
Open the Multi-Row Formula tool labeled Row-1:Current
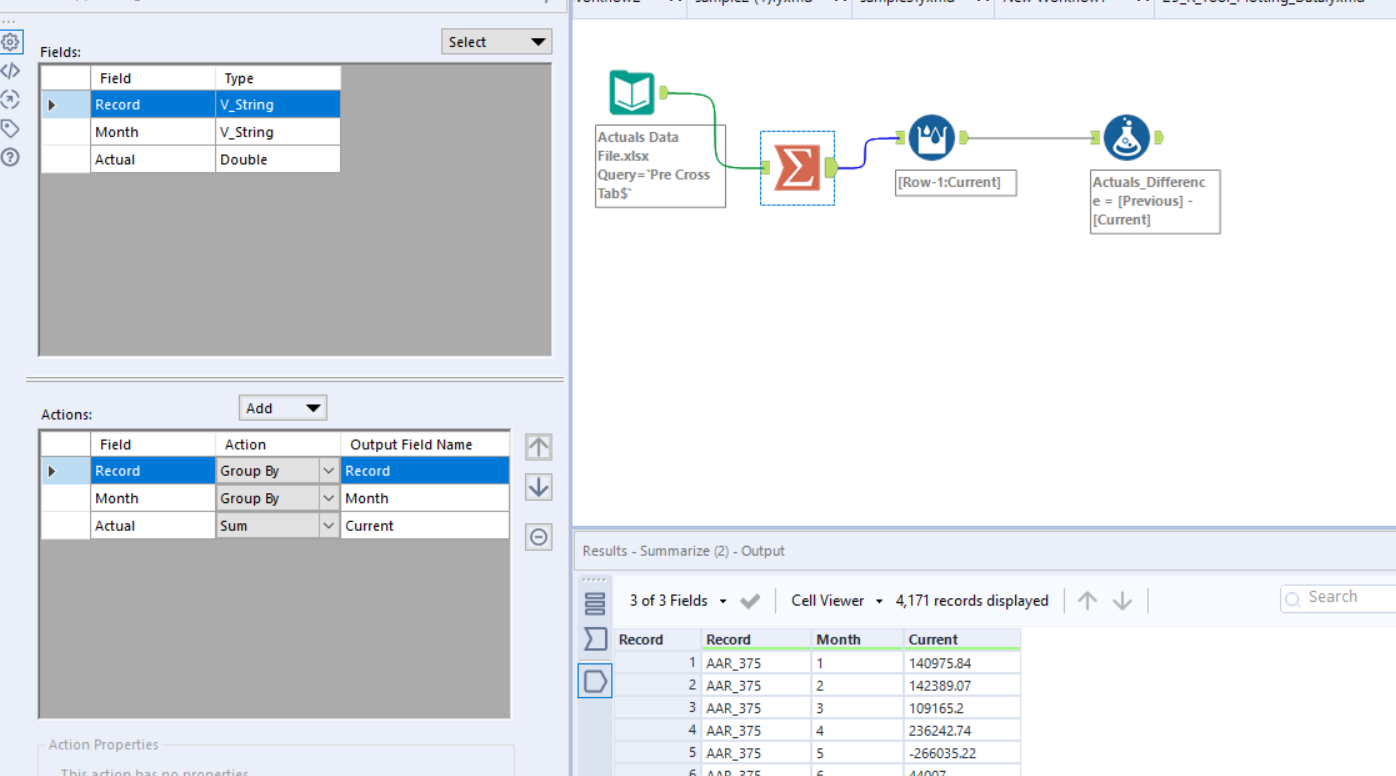tap(930, 137)
